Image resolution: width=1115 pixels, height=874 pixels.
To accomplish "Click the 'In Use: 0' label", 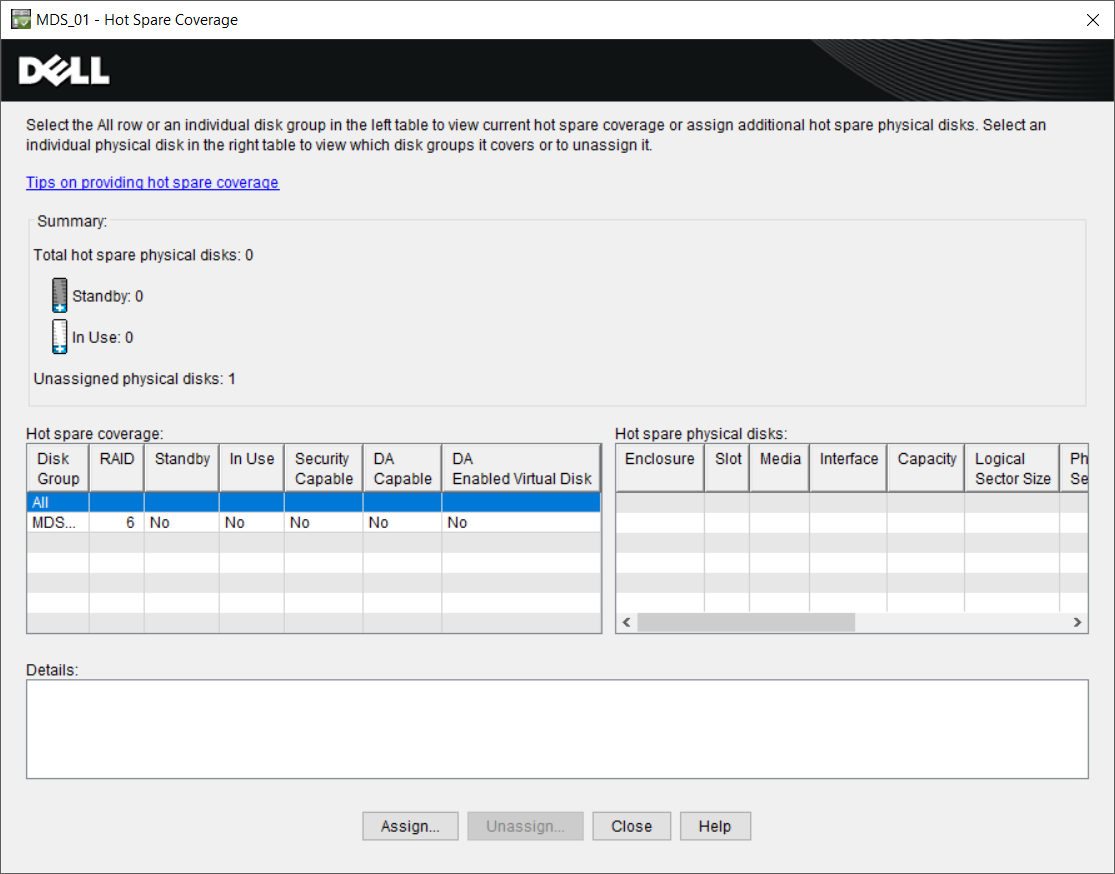I will tap(102, 338).
